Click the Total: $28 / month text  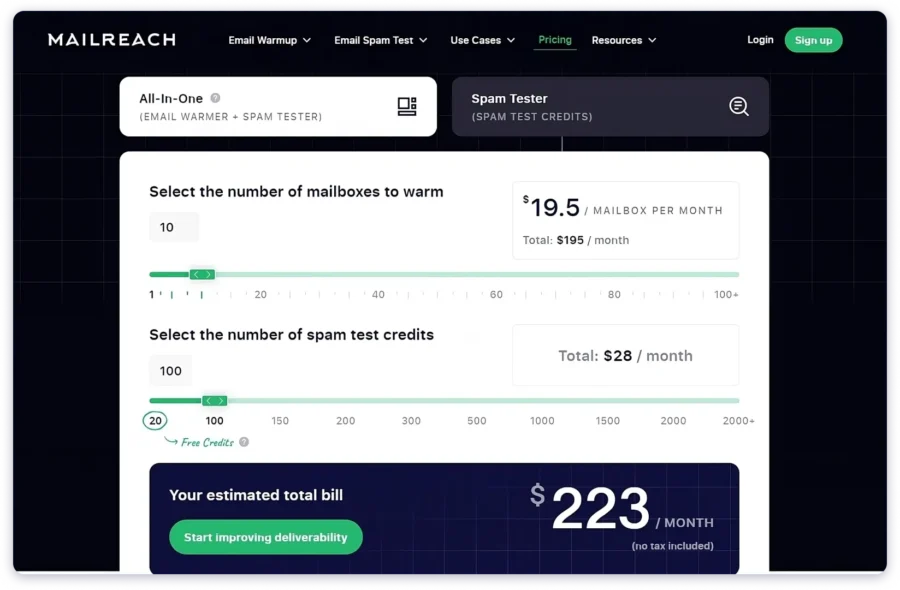(626, 356)
